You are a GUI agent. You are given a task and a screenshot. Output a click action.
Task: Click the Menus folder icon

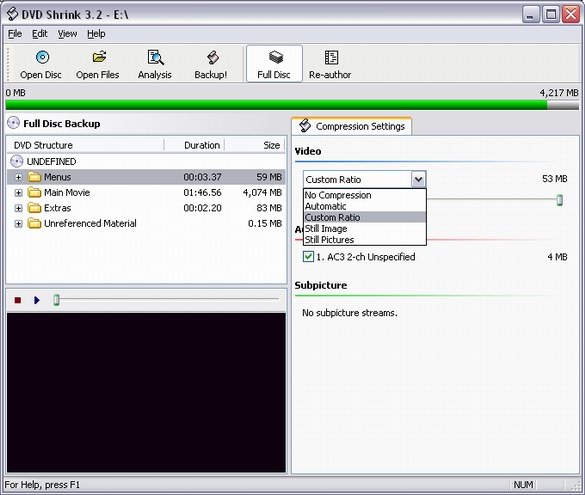coord(34,177)
